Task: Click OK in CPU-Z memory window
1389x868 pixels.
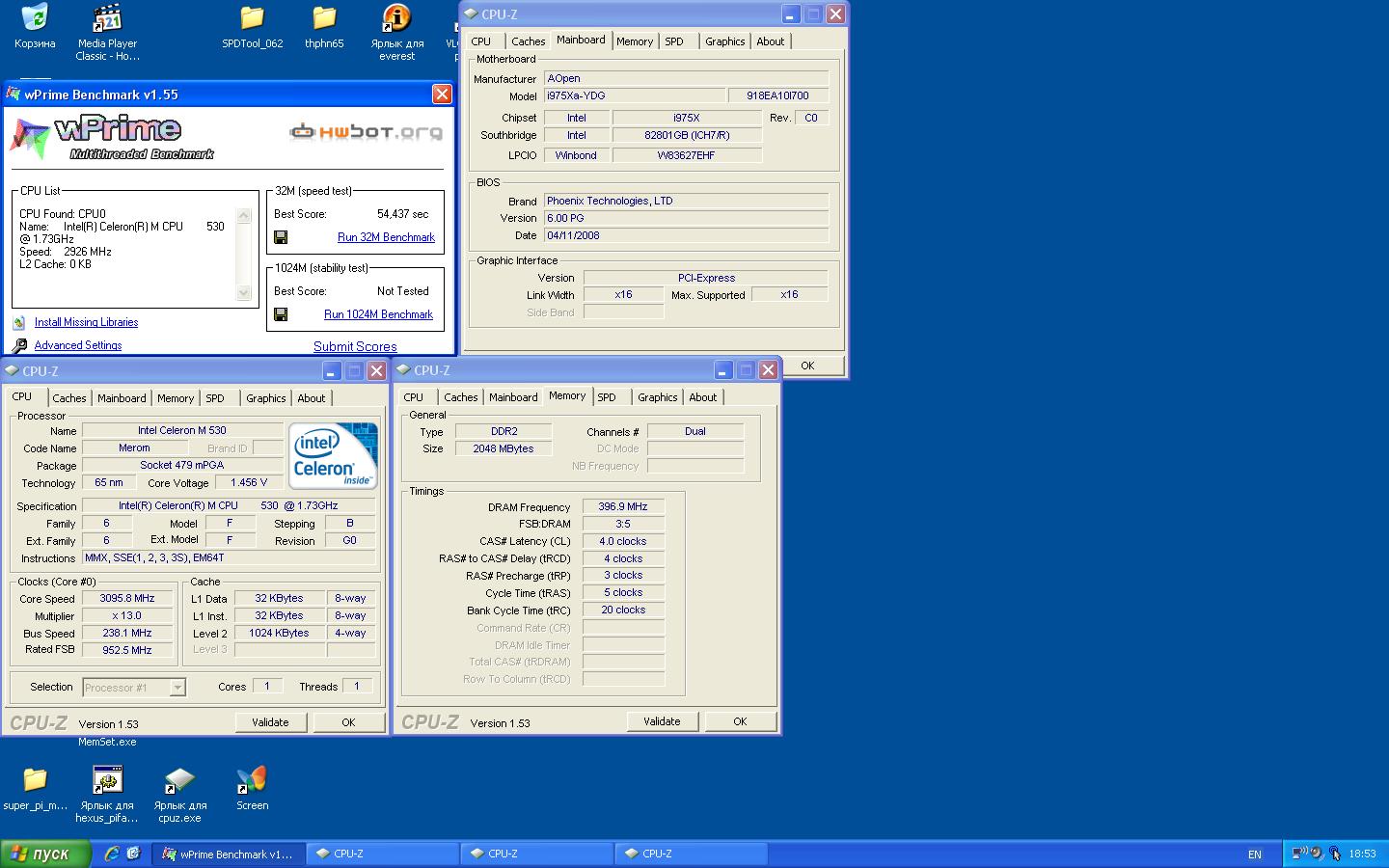Action: 740,721
